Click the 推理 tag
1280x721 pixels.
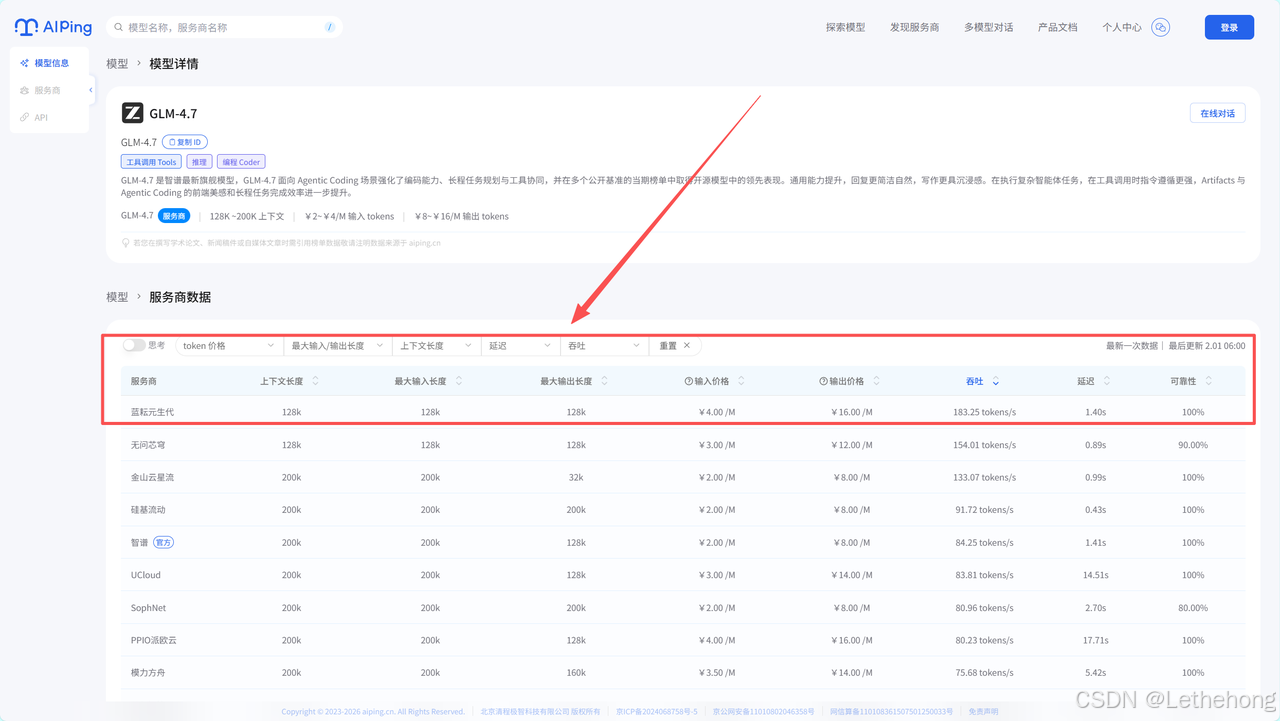[x=199, y=162]
